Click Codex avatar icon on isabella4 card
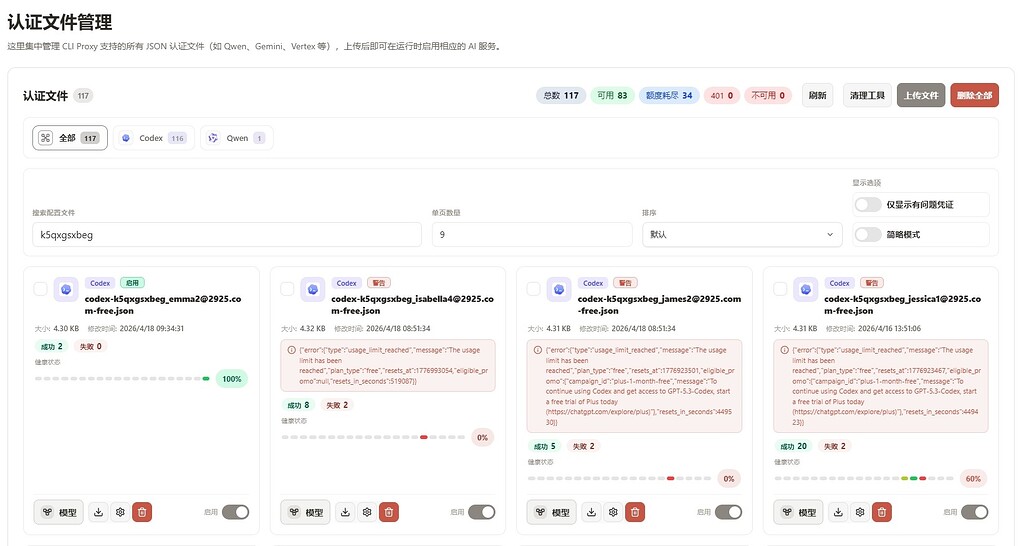 (313, 289)
